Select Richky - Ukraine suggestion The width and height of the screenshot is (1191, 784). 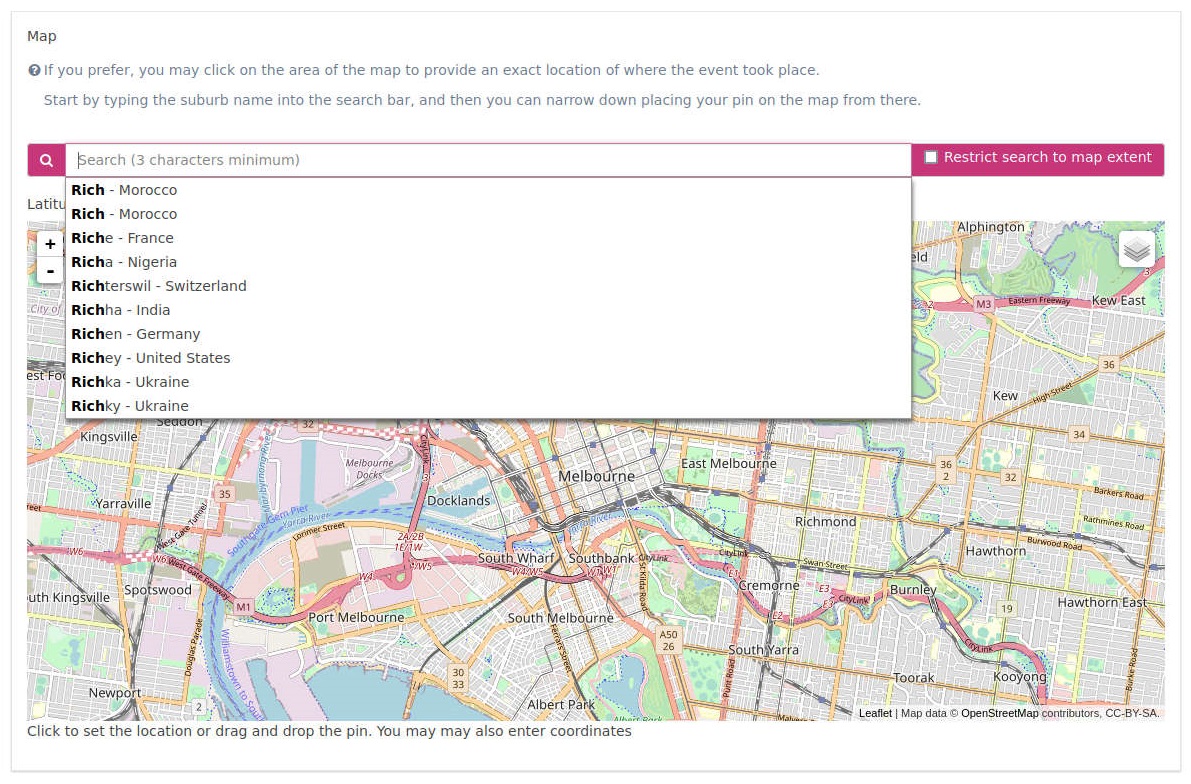pyautogui.click(x=130, y=406)
